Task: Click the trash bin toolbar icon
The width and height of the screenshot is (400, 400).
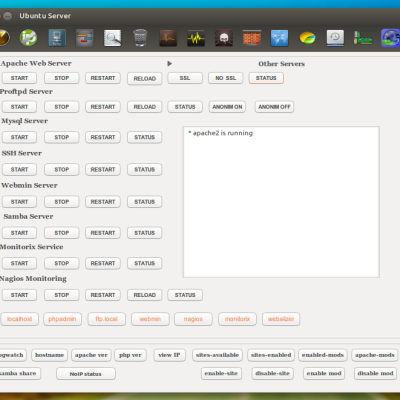Action: pos(140,38)
